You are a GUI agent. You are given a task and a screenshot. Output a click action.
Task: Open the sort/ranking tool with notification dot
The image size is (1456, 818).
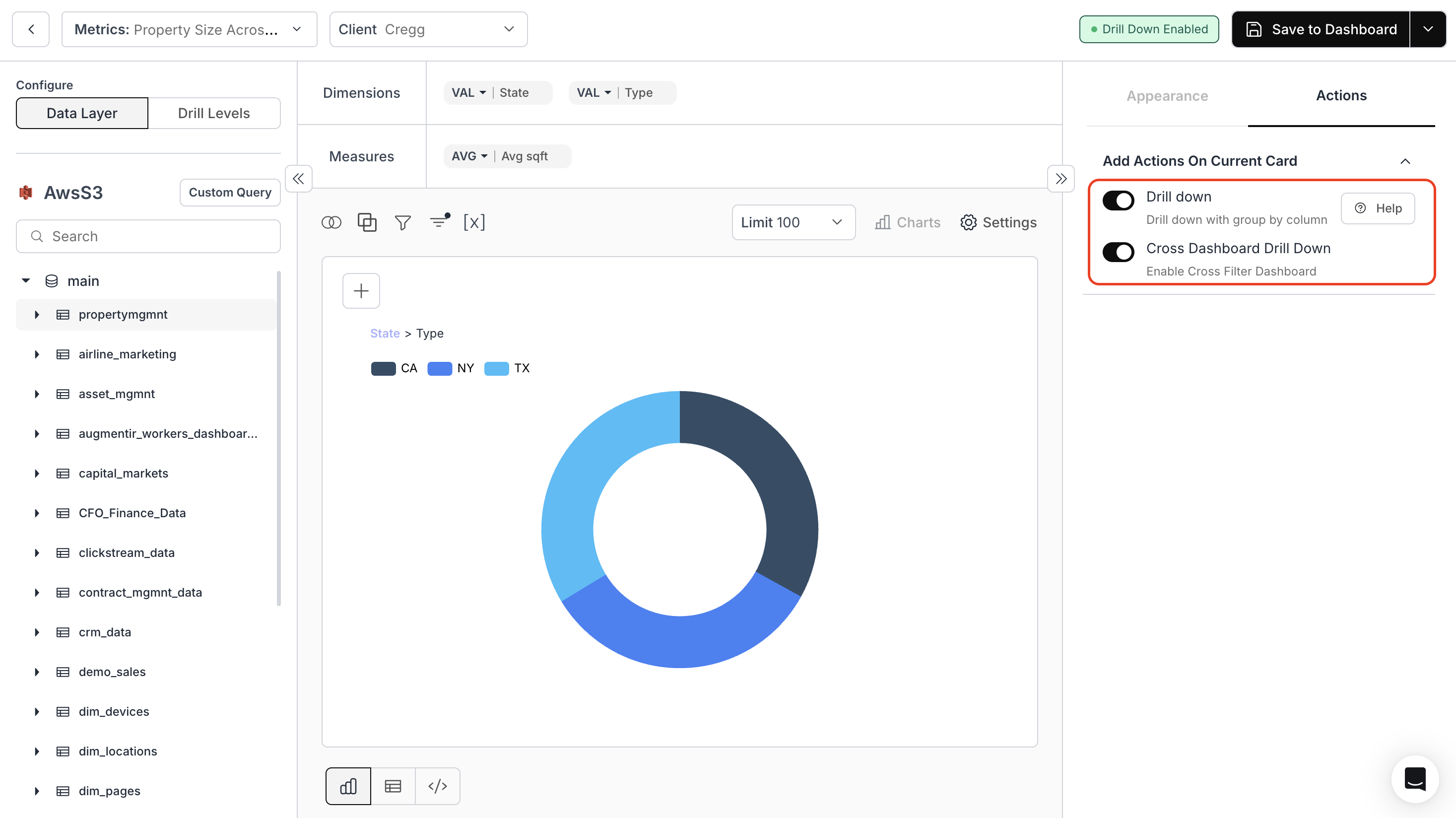click(x=439, y=222)
